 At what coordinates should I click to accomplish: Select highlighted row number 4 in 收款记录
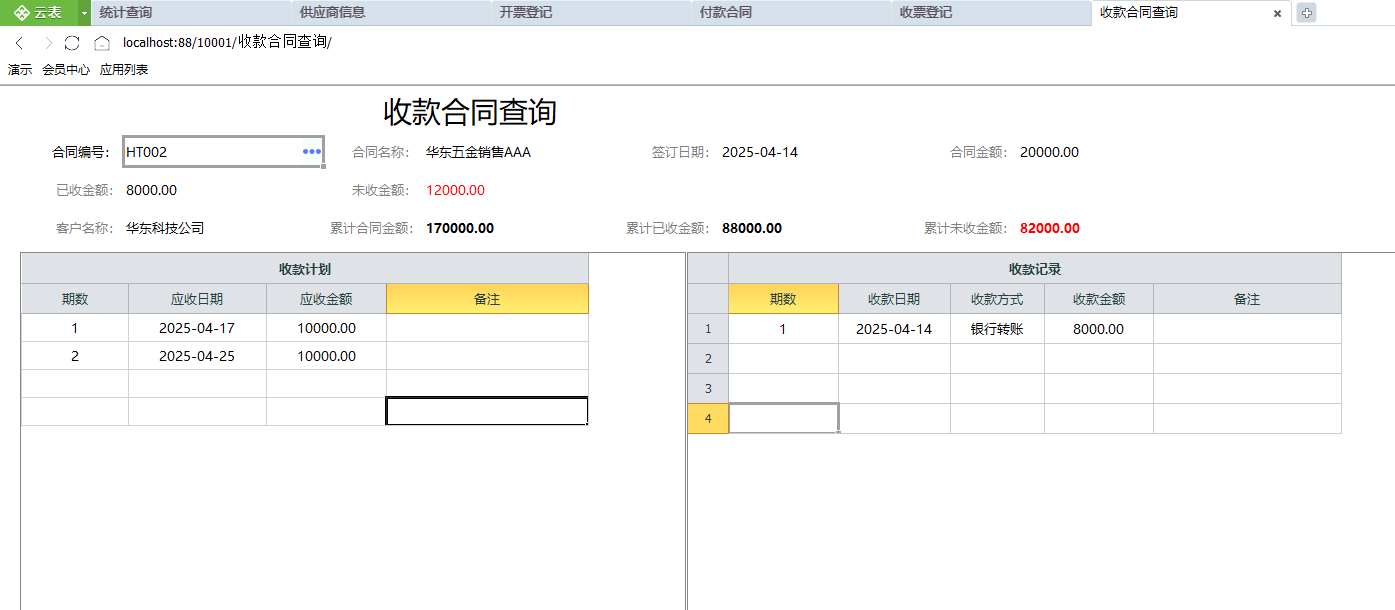click(708, 419)
